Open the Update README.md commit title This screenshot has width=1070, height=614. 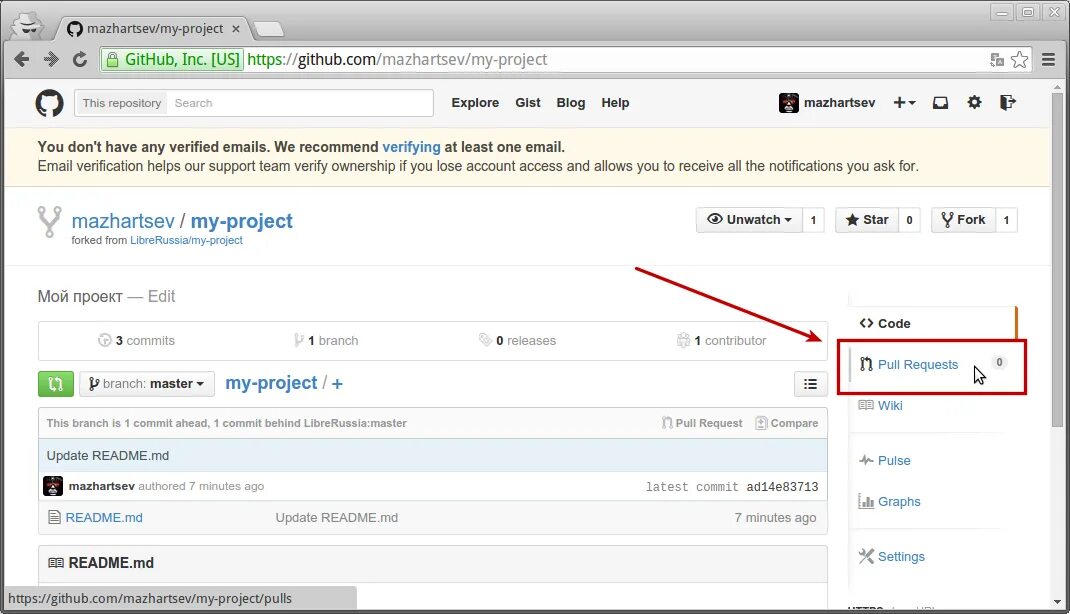(108, 456)
